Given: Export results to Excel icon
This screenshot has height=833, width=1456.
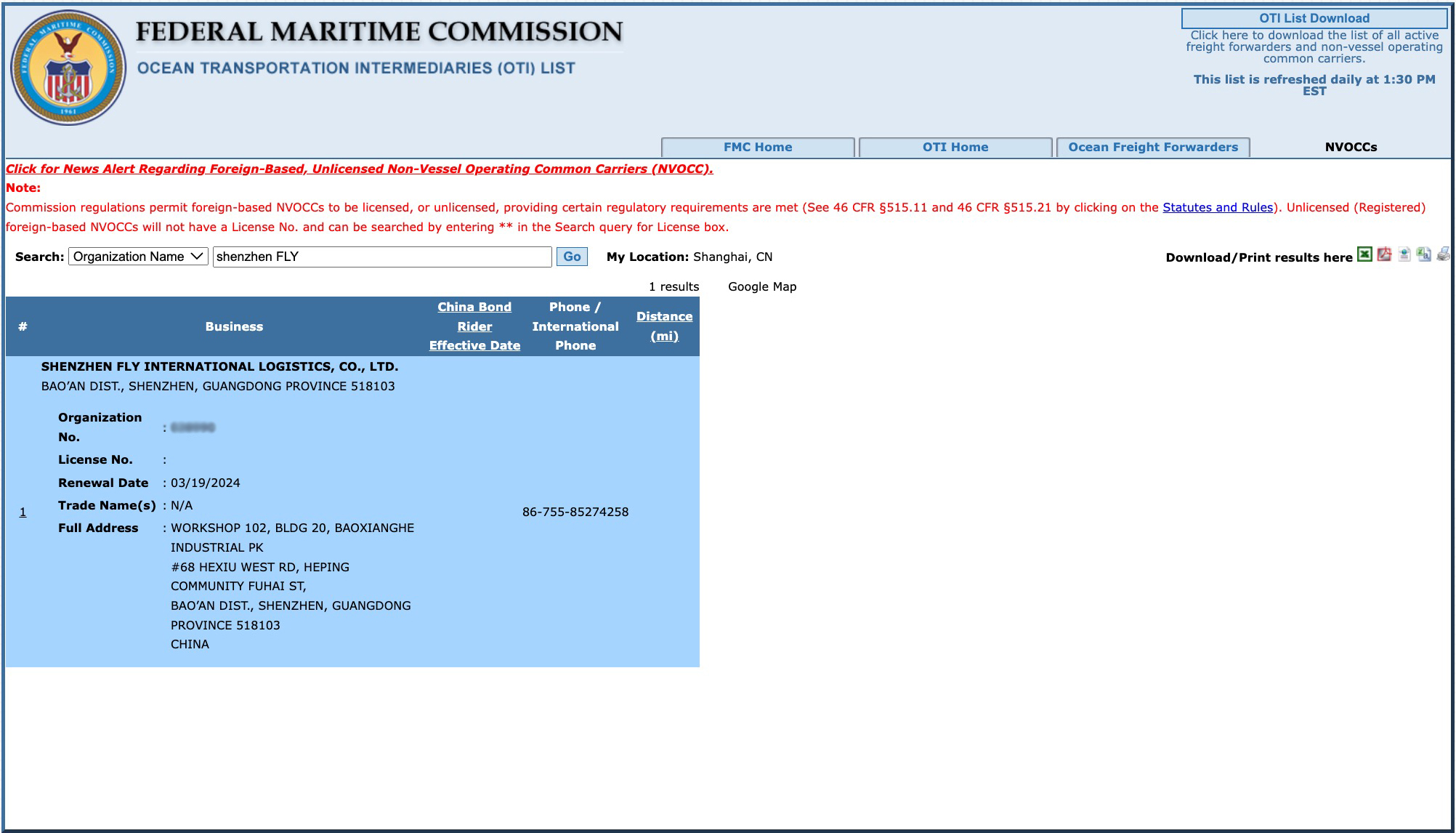Looking at the screenshot, I should [1364, 254].
